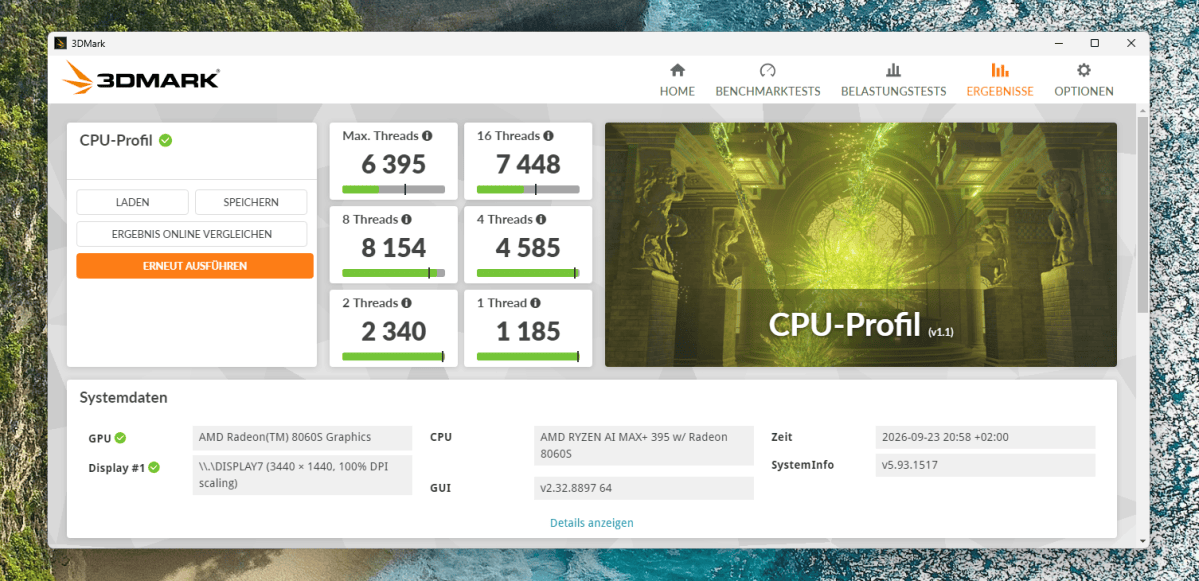Open the Home icon in navigation

pos(677,70)
